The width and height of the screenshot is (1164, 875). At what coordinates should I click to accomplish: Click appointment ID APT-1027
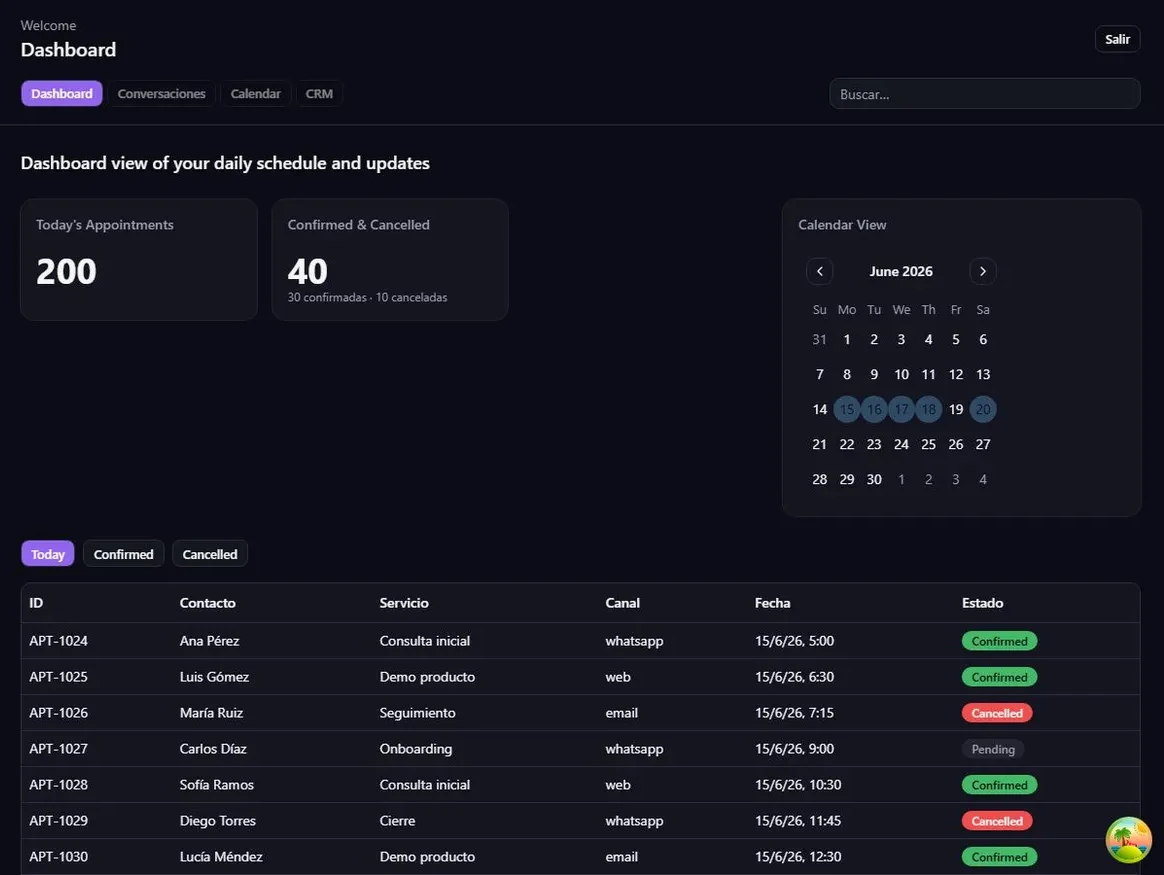59,749
